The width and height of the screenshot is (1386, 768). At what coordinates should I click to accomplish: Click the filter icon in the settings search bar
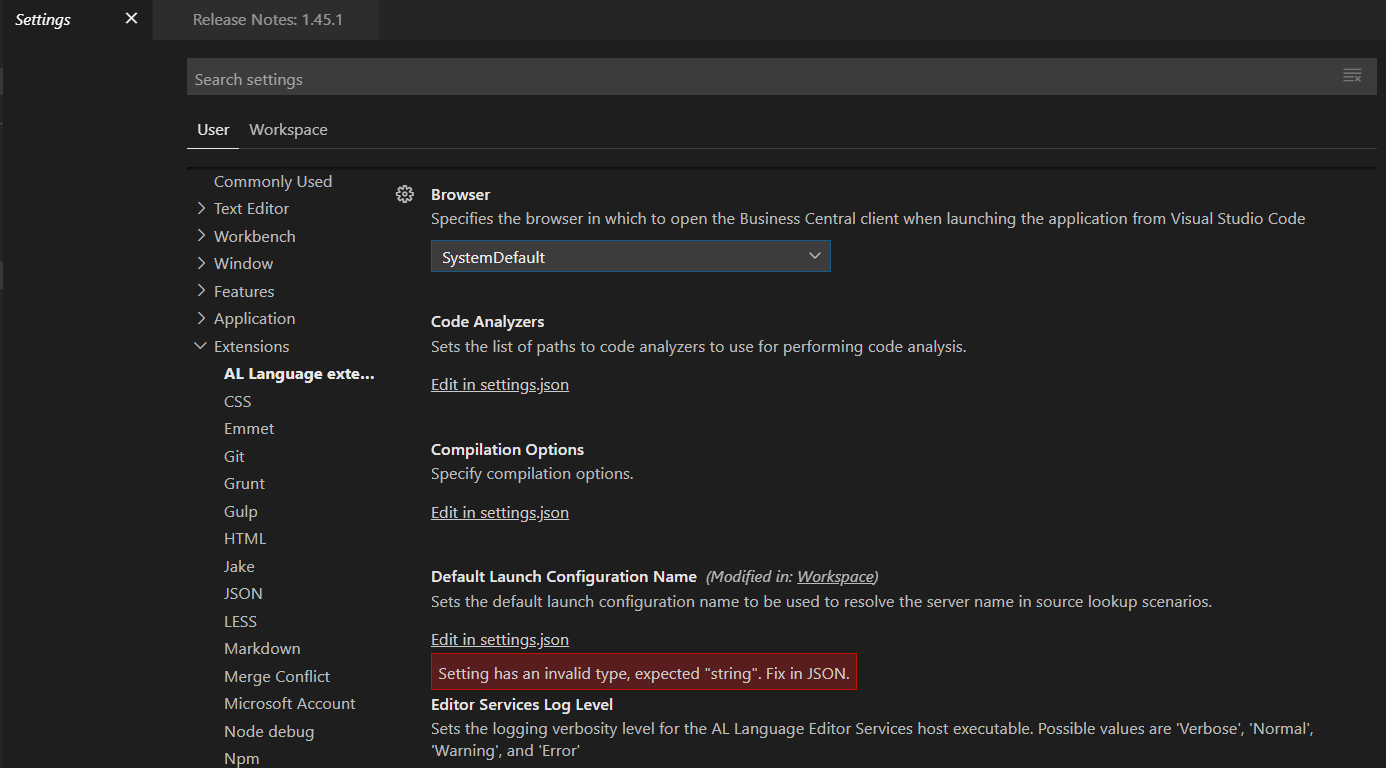(1352, 75)
